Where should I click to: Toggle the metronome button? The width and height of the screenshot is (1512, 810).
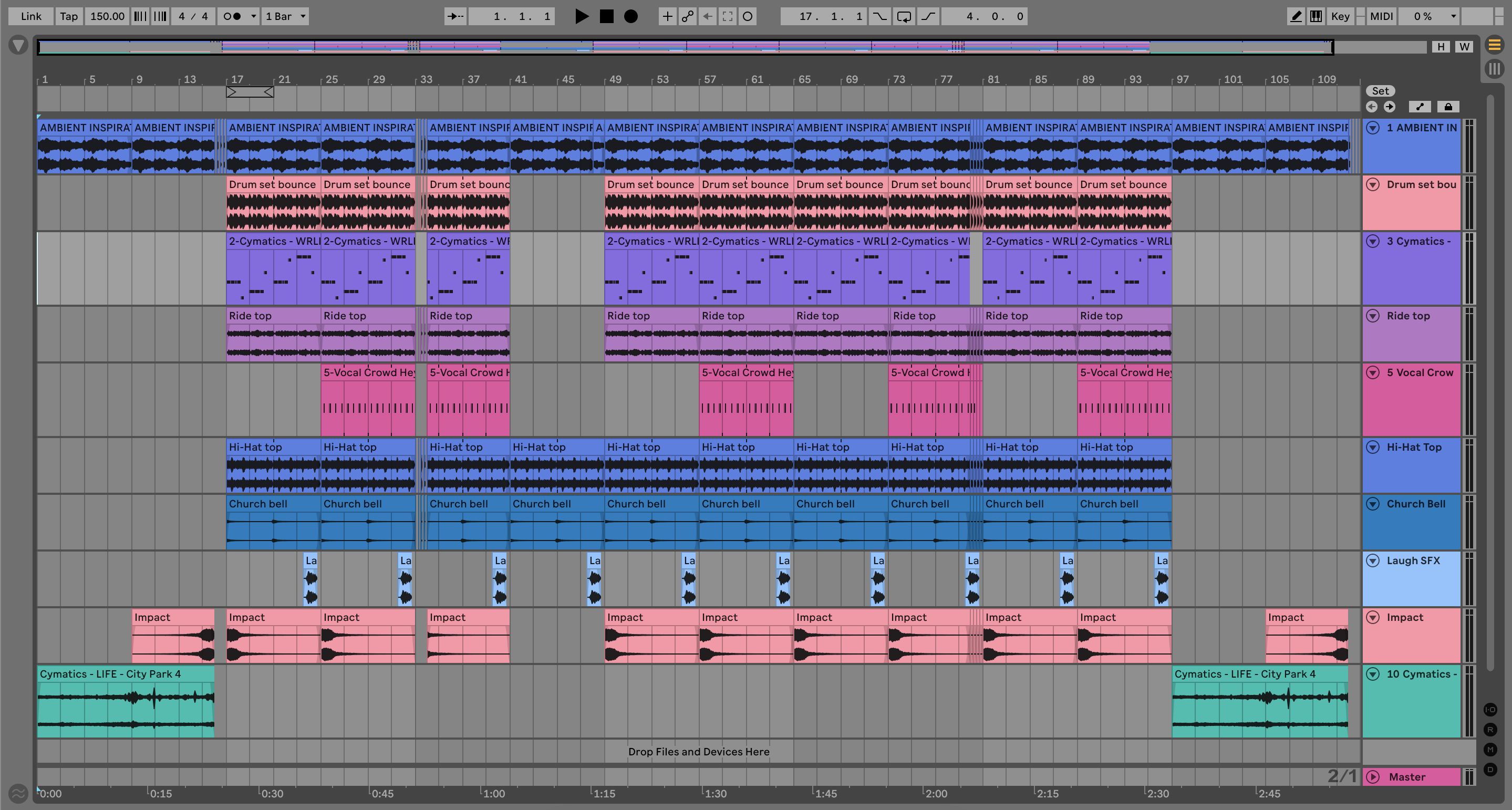coord(232,16)
